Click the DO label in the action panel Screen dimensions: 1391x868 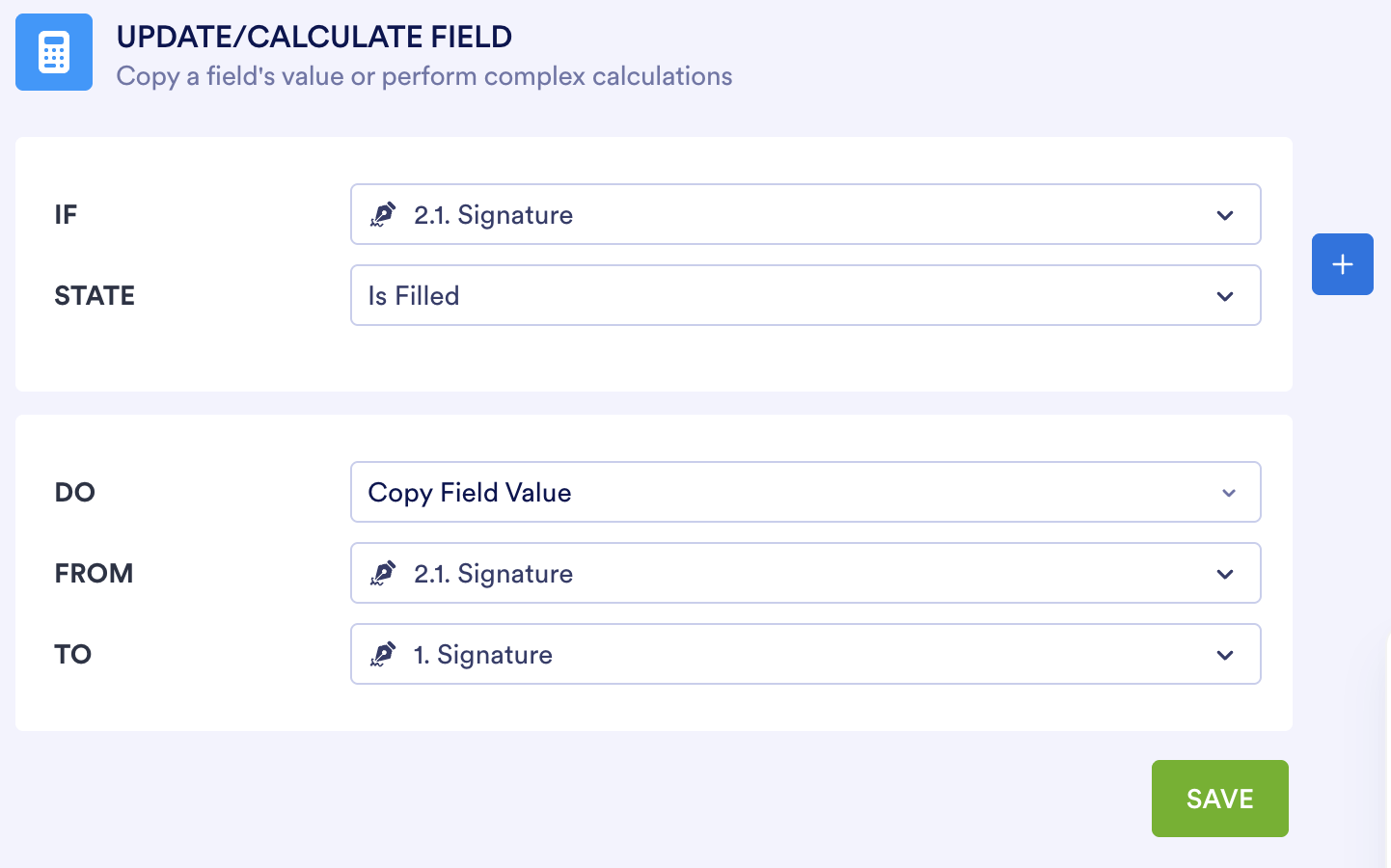click(x=74, y=492)
